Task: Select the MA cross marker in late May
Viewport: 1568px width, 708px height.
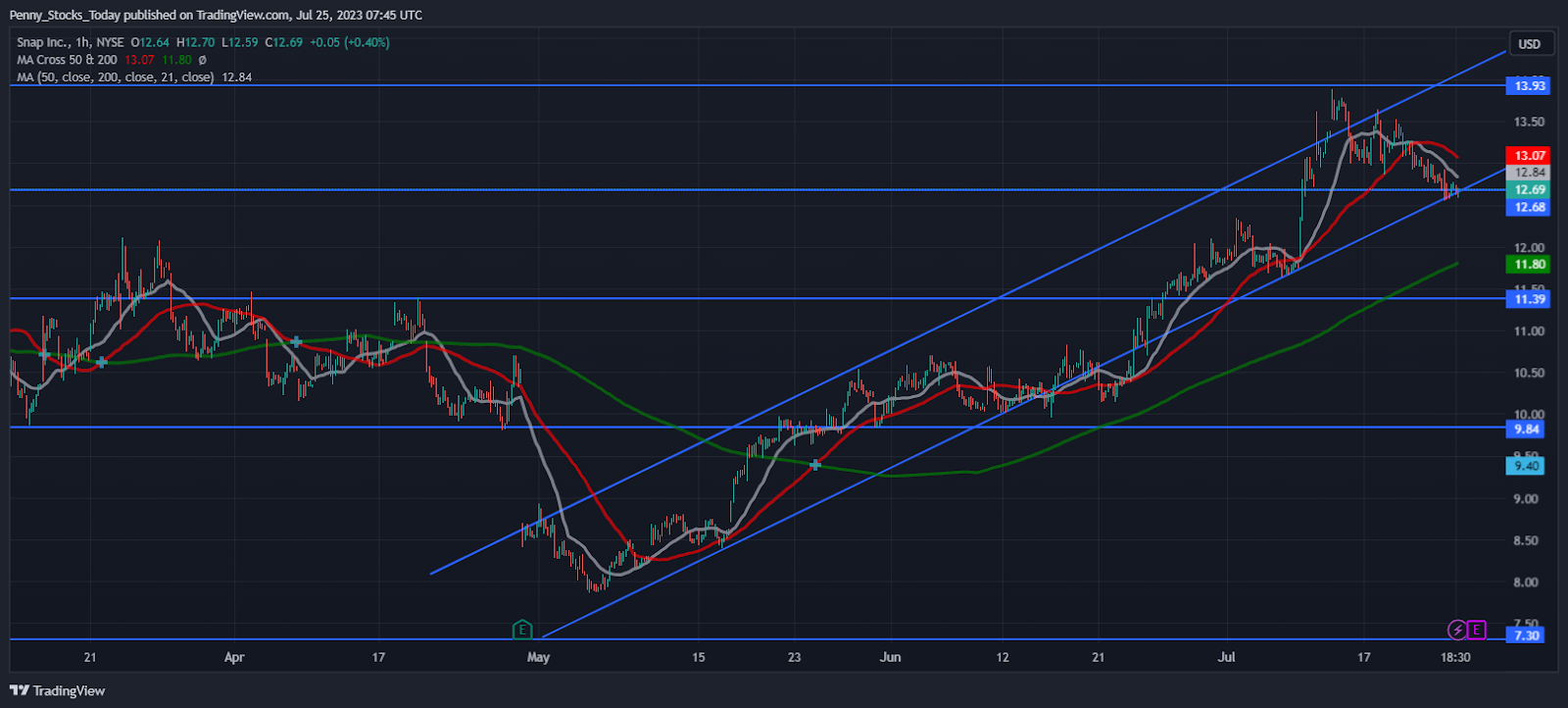Action: [815, 465]
